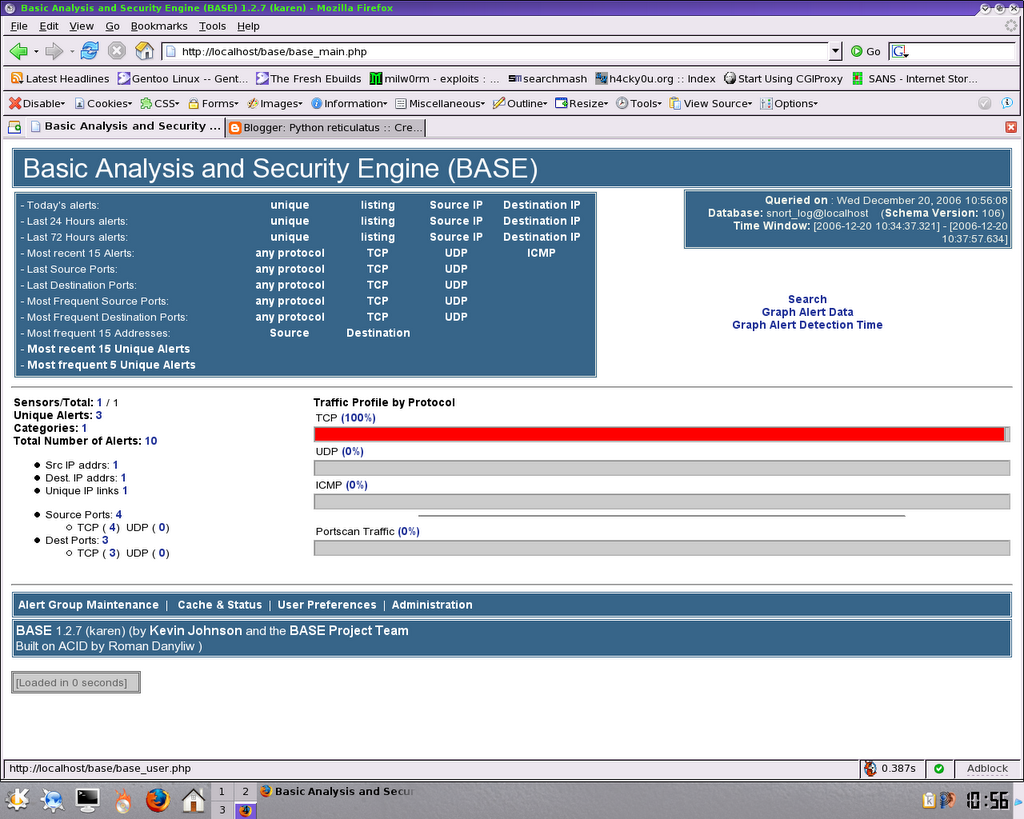The height and width of the screenshot is (819, 1024).
Task: Open the Klipper clipboard tray icon
Action: [929, 800]
